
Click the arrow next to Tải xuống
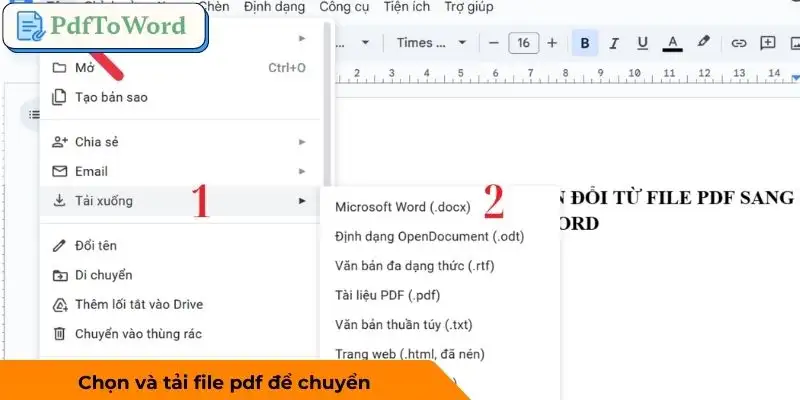pyautogui.click(x=302, y=201)
